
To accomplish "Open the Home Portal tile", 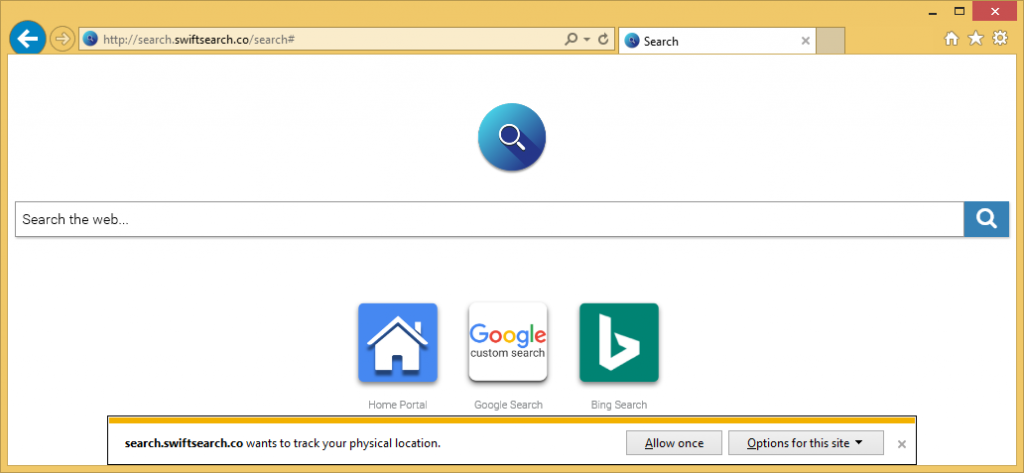I will 397,343.
